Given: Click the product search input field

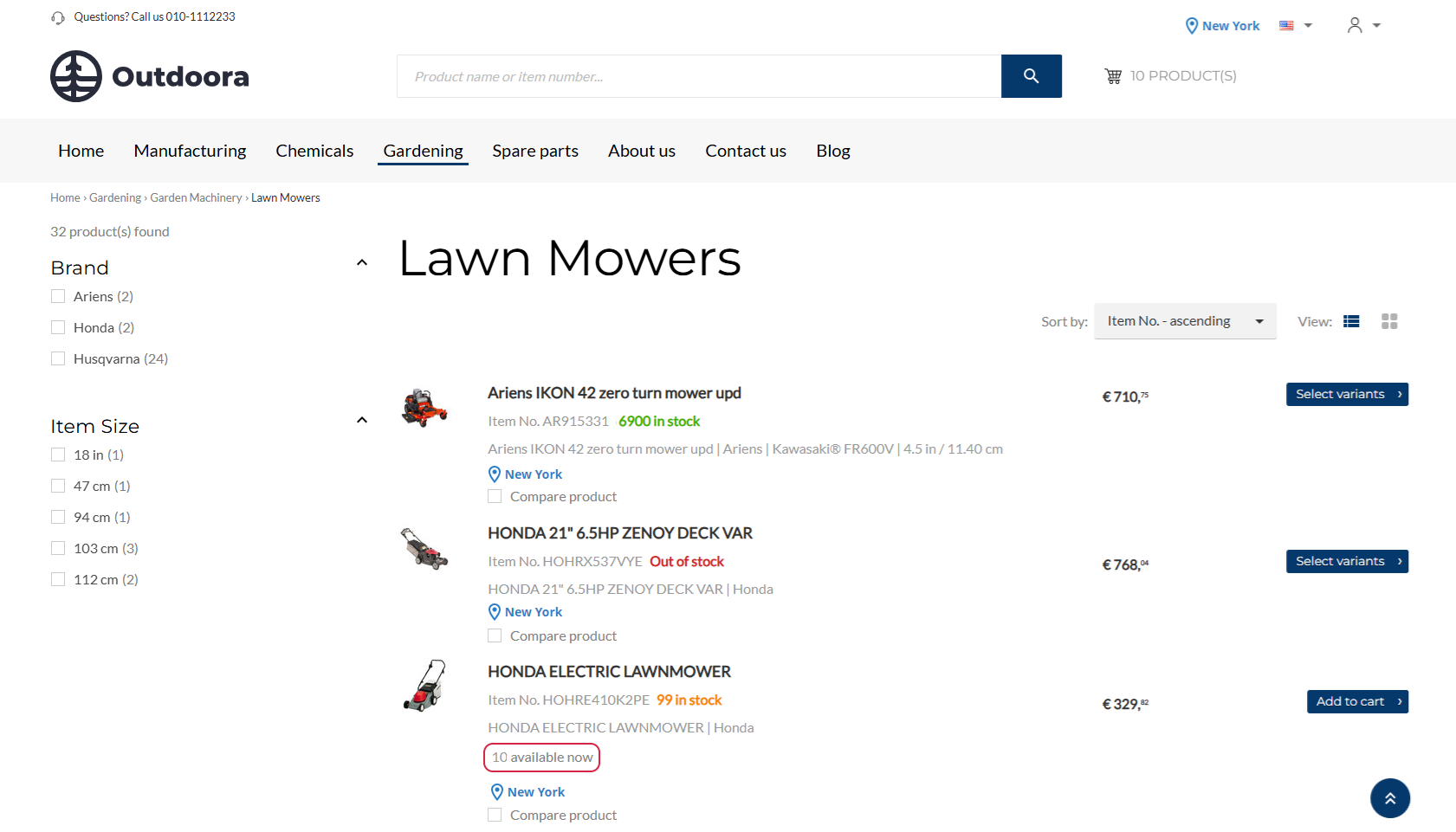Looking at the screenshot, I should [x=698, y=76].
